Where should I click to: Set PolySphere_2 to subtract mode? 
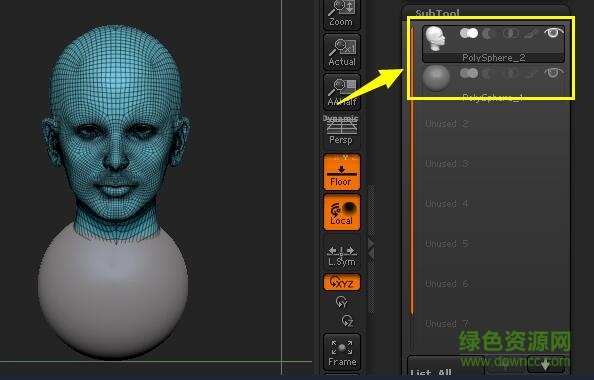coord(489,33)
